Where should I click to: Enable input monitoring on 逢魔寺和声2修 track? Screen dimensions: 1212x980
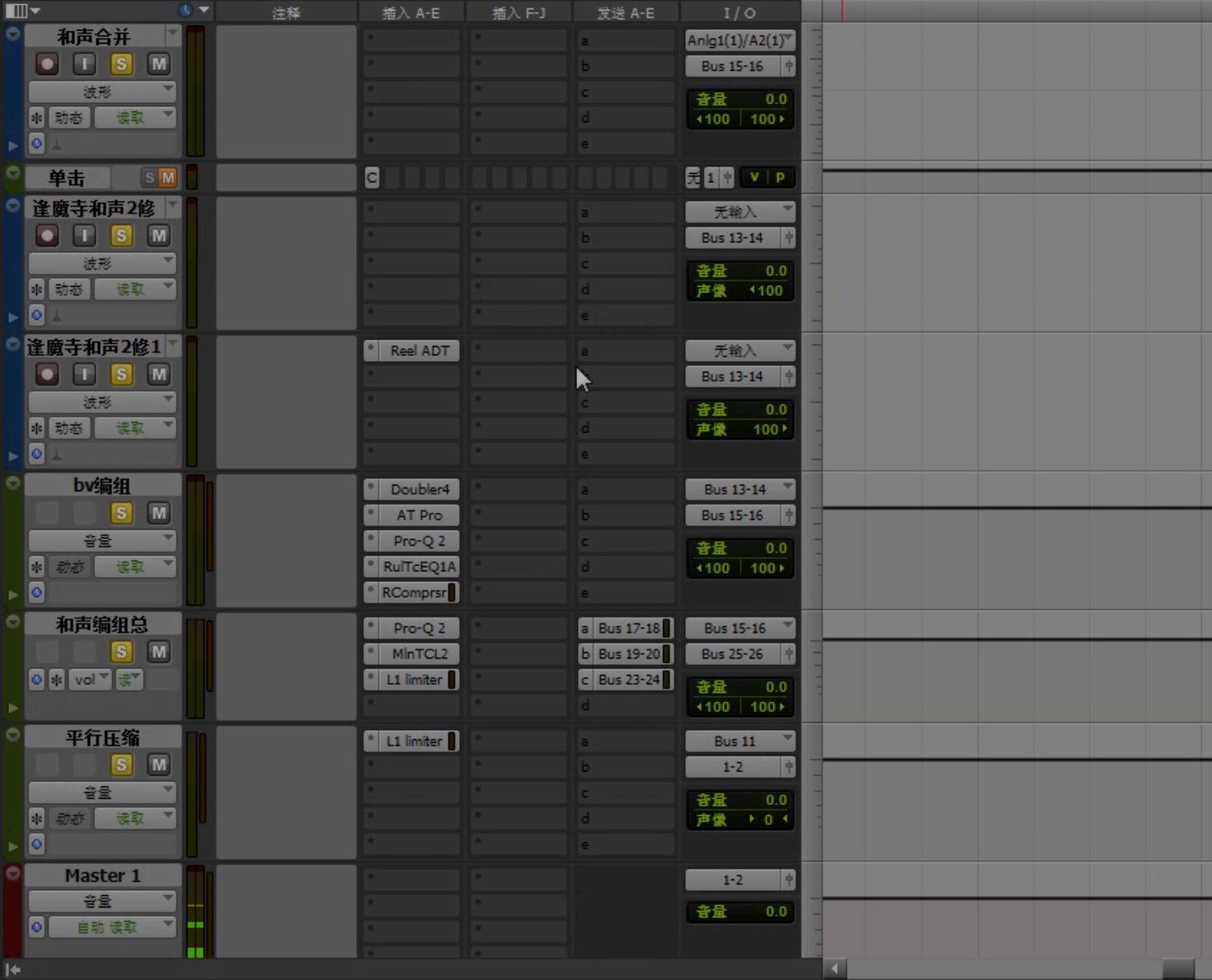(84, 236)
